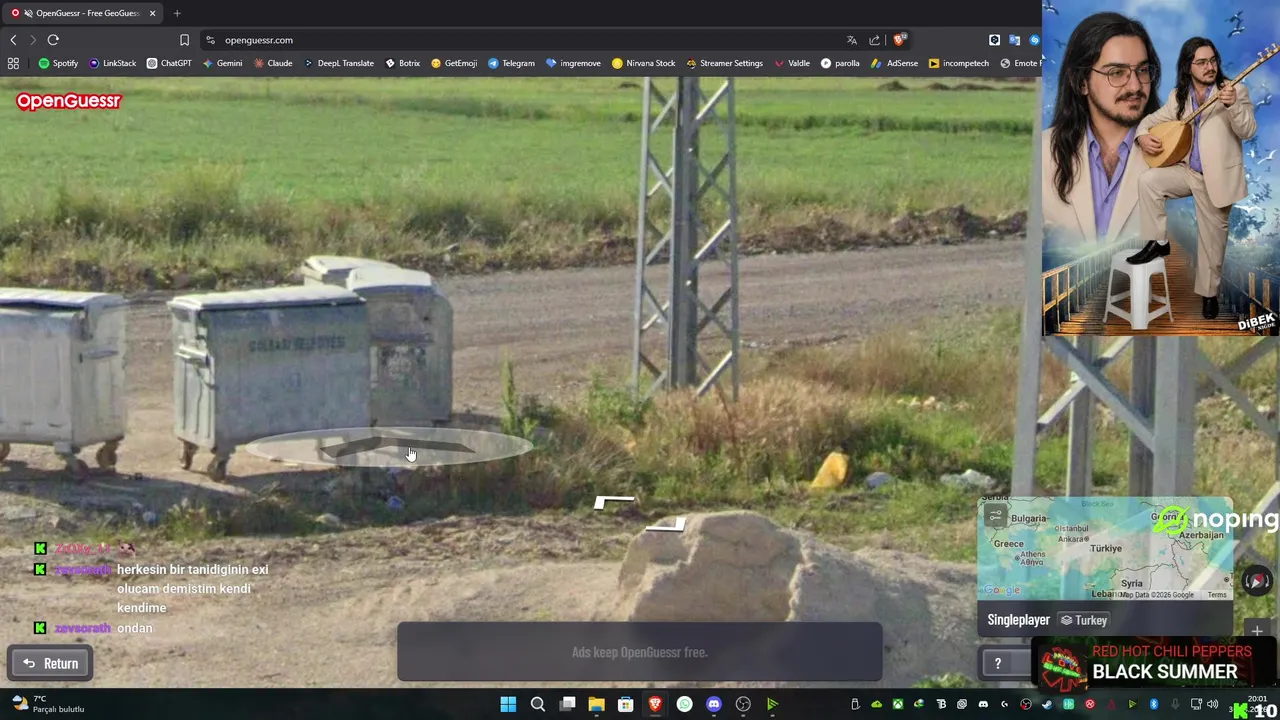
Task: Close the OpenGuessr tab
Action: (153, 13)
